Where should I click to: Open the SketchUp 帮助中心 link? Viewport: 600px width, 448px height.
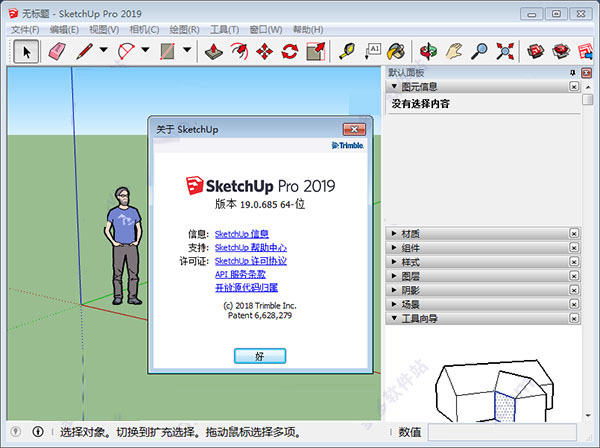click(251, 248)
